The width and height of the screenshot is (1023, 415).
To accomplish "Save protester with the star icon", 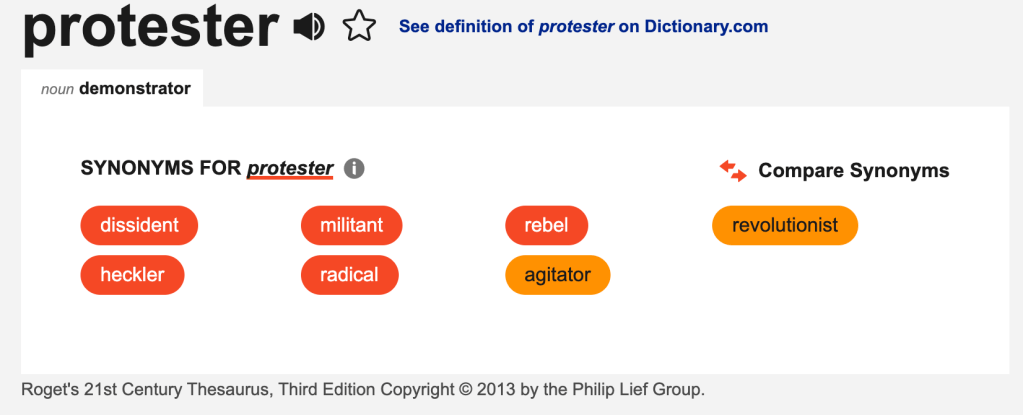I will [x=358, y=27].
